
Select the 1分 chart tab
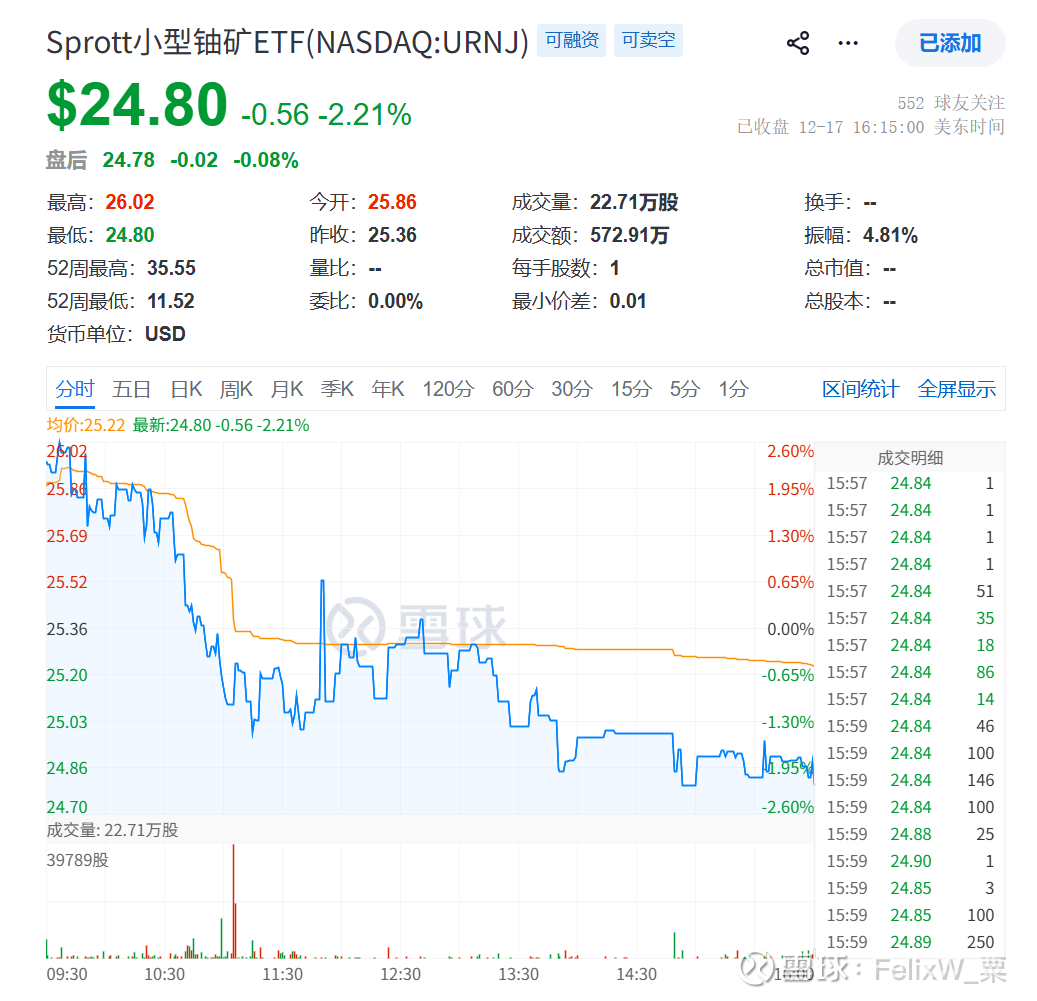pyautogui.click(x=733, y=389)
